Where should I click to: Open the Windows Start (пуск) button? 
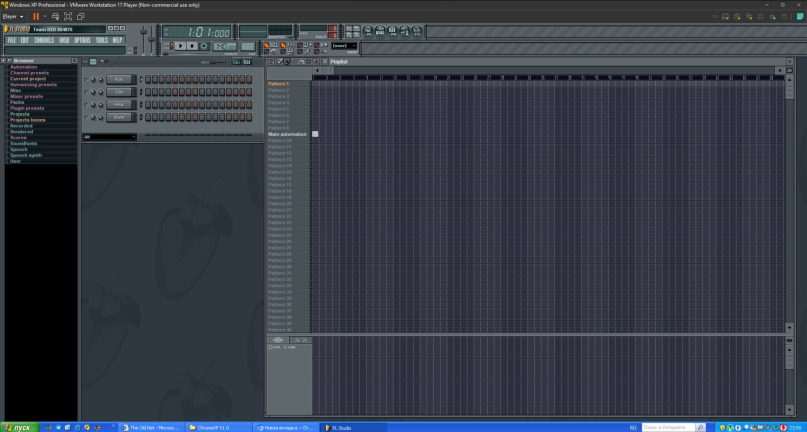coord(20,427)
